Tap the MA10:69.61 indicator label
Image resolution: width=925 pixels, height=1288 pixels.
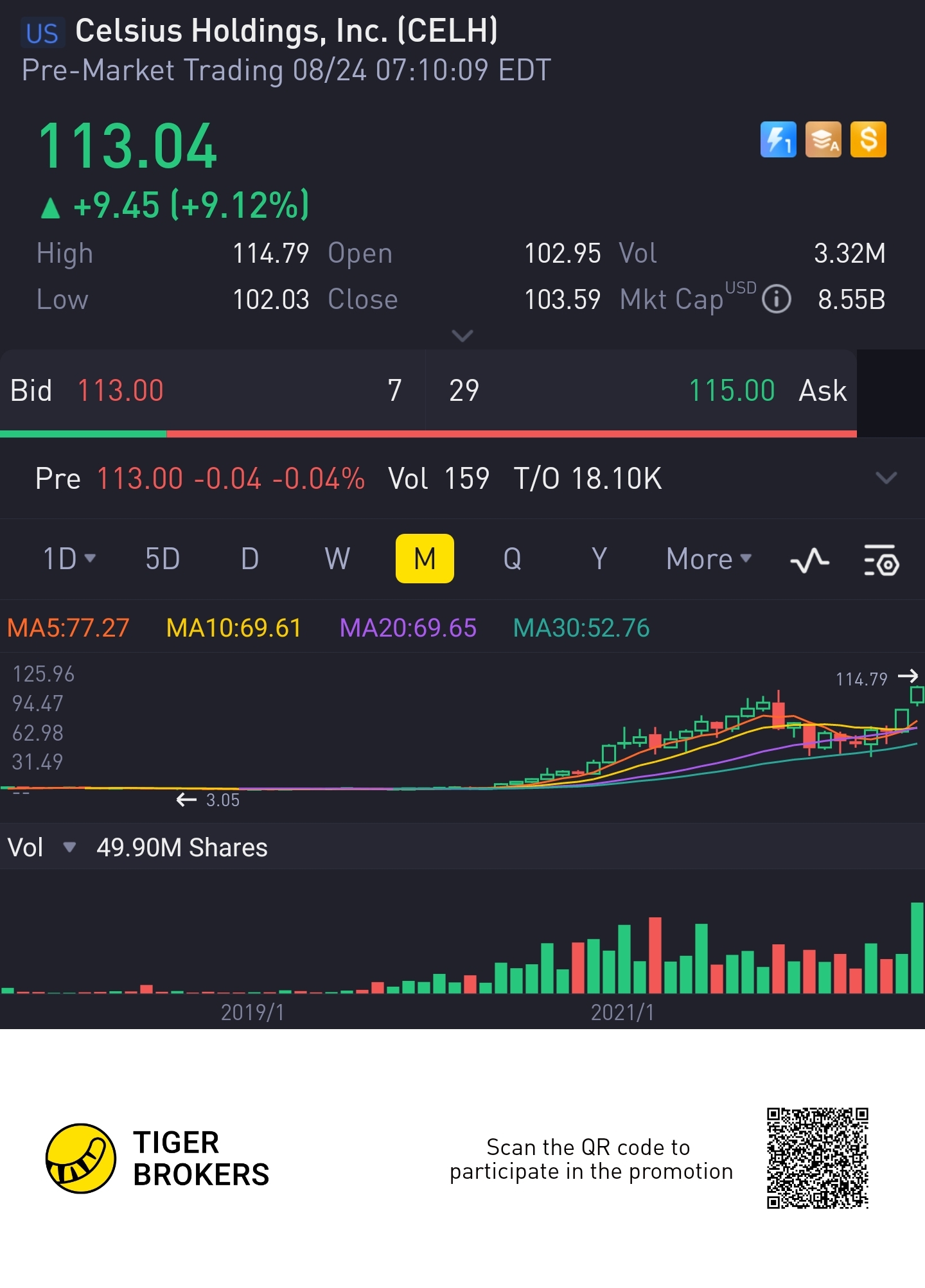tap(234, 628)
